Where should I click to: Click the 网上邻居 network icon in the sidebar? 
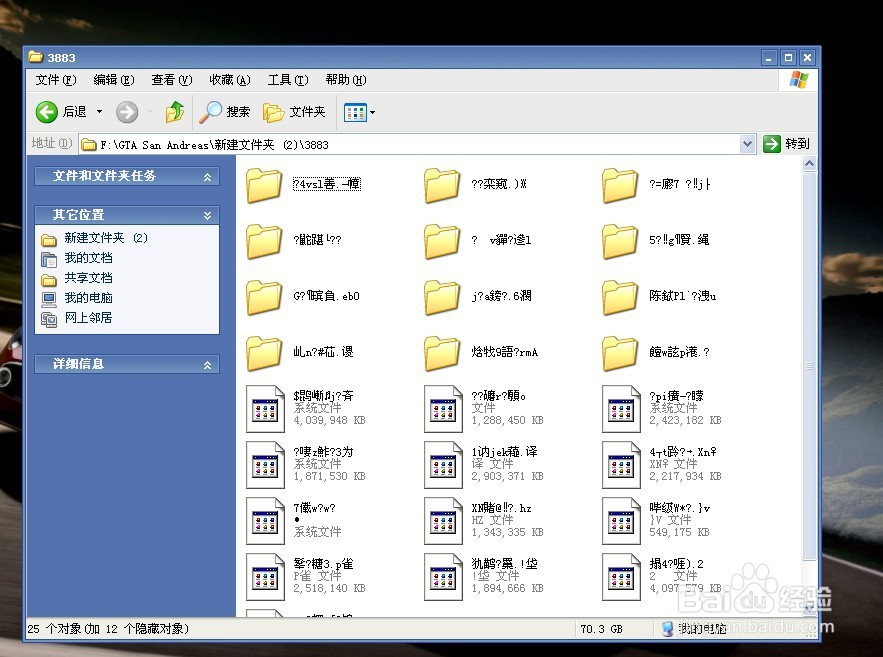click(50, 318)
